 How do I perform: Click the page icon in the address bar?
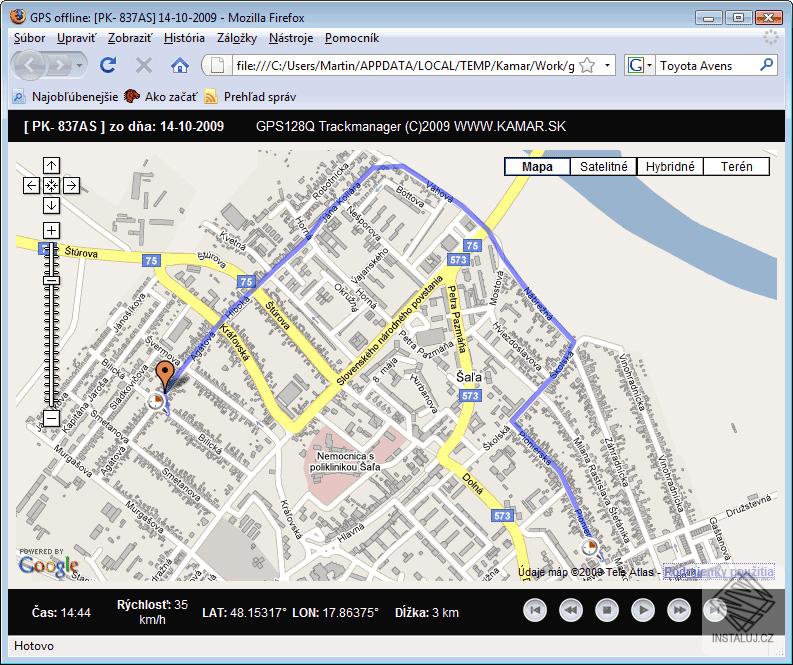[217, 65]
